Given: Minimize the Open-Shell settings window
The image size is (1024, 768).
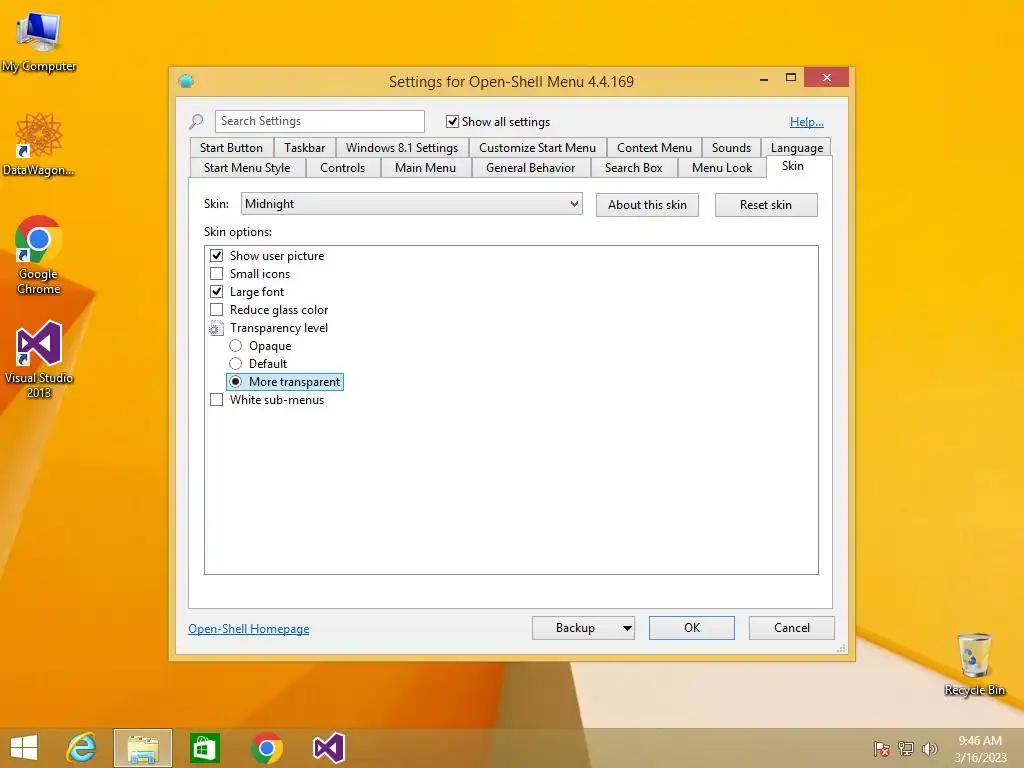Looking at the screenshot, I should [x=763, y=78].
